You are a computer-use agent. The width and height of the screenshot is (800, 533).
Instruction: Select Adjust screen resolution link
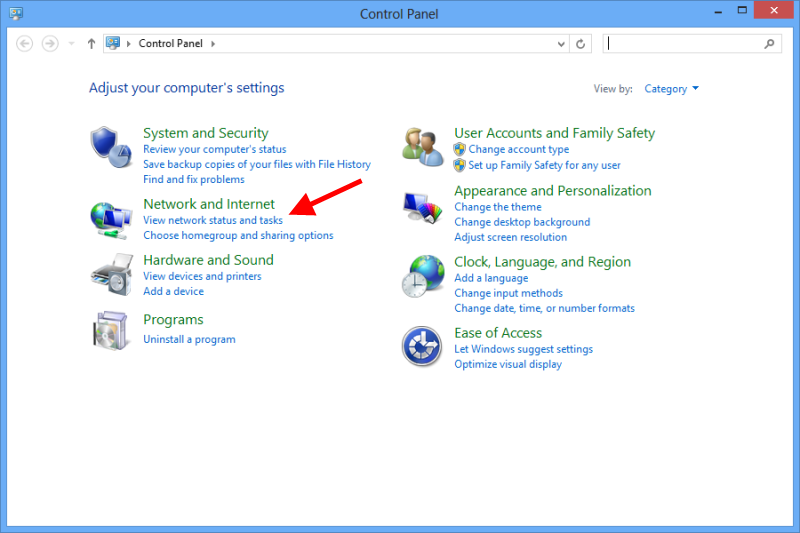[x=510, y=237]
